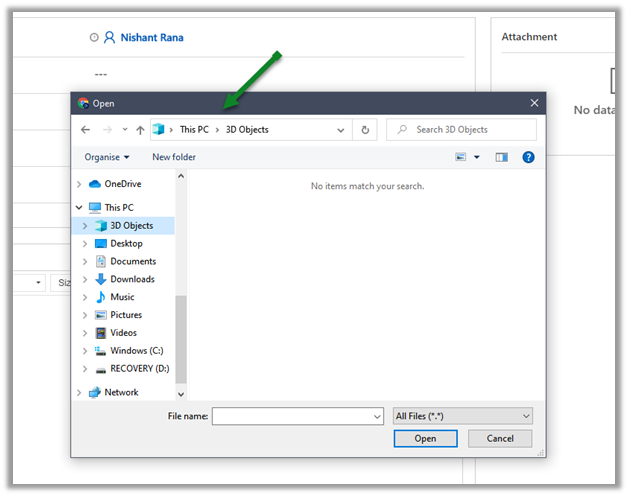Screen dimensions: 628x496
Task: Open the All Files type dropdown
Action: [463, 416]
